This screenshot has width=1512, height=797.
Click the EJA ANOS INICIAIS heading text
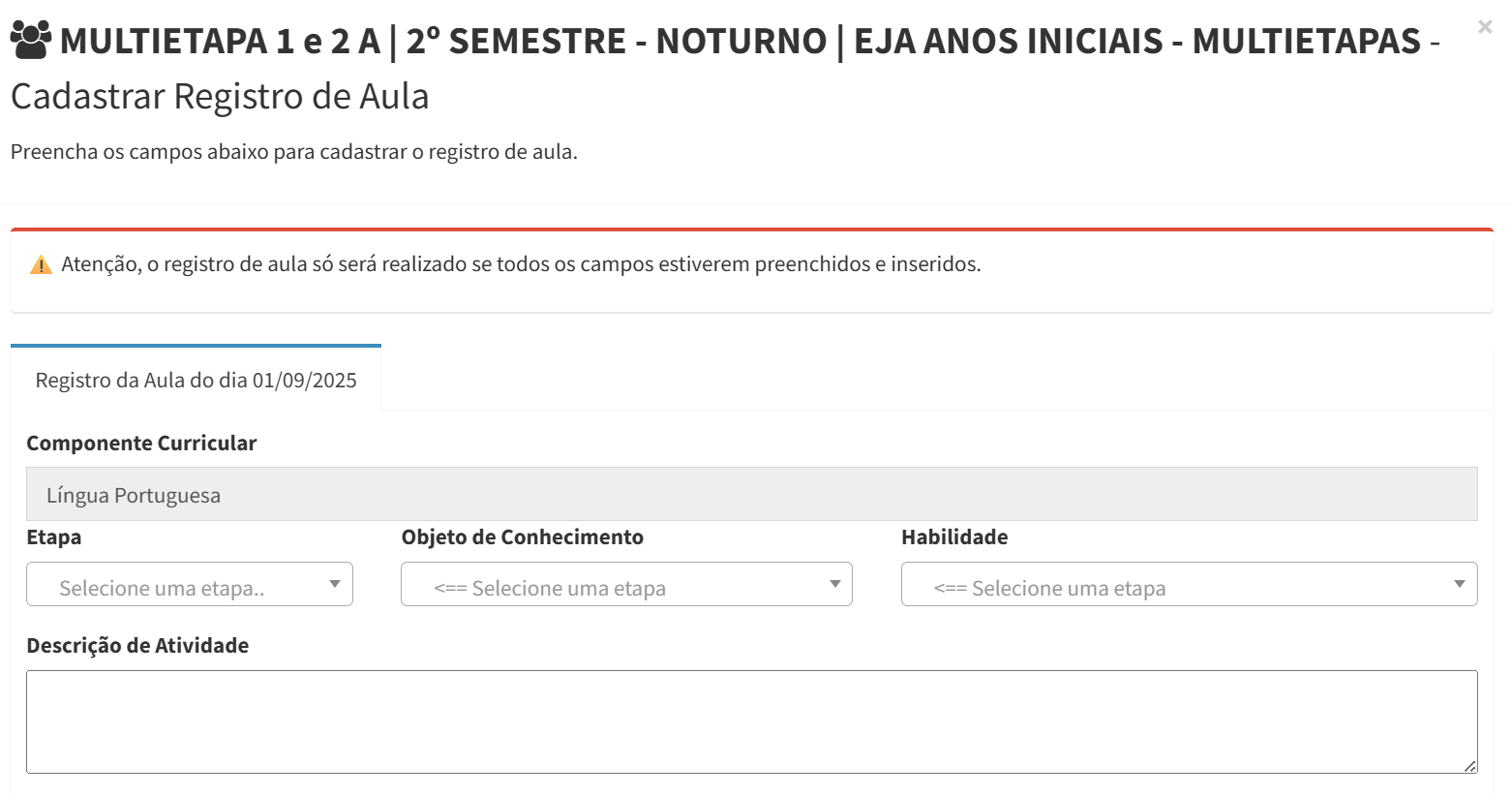point(1008,42)
